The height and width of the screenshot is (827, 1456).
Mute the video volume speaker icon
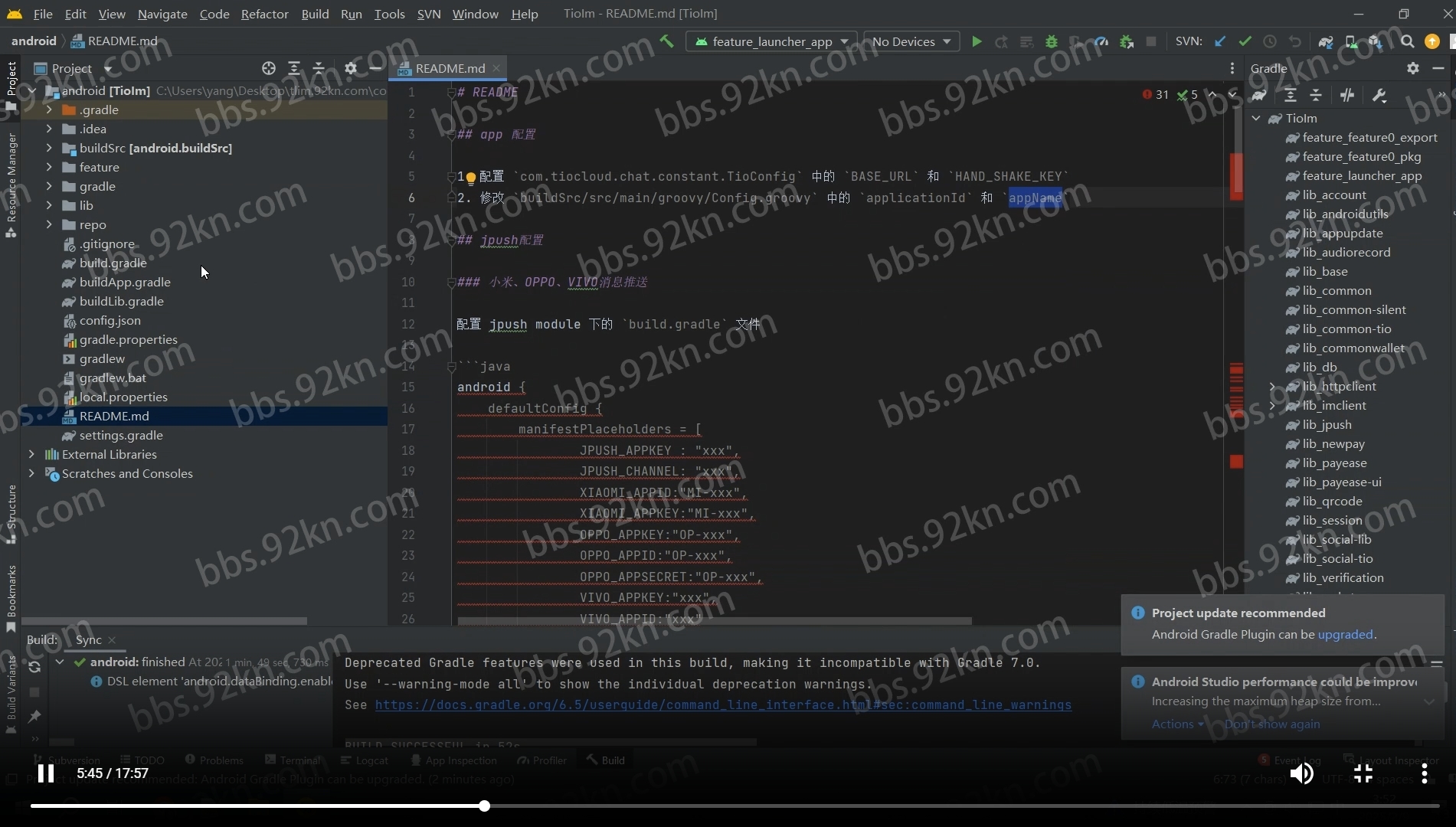[x=1301, y=773]
